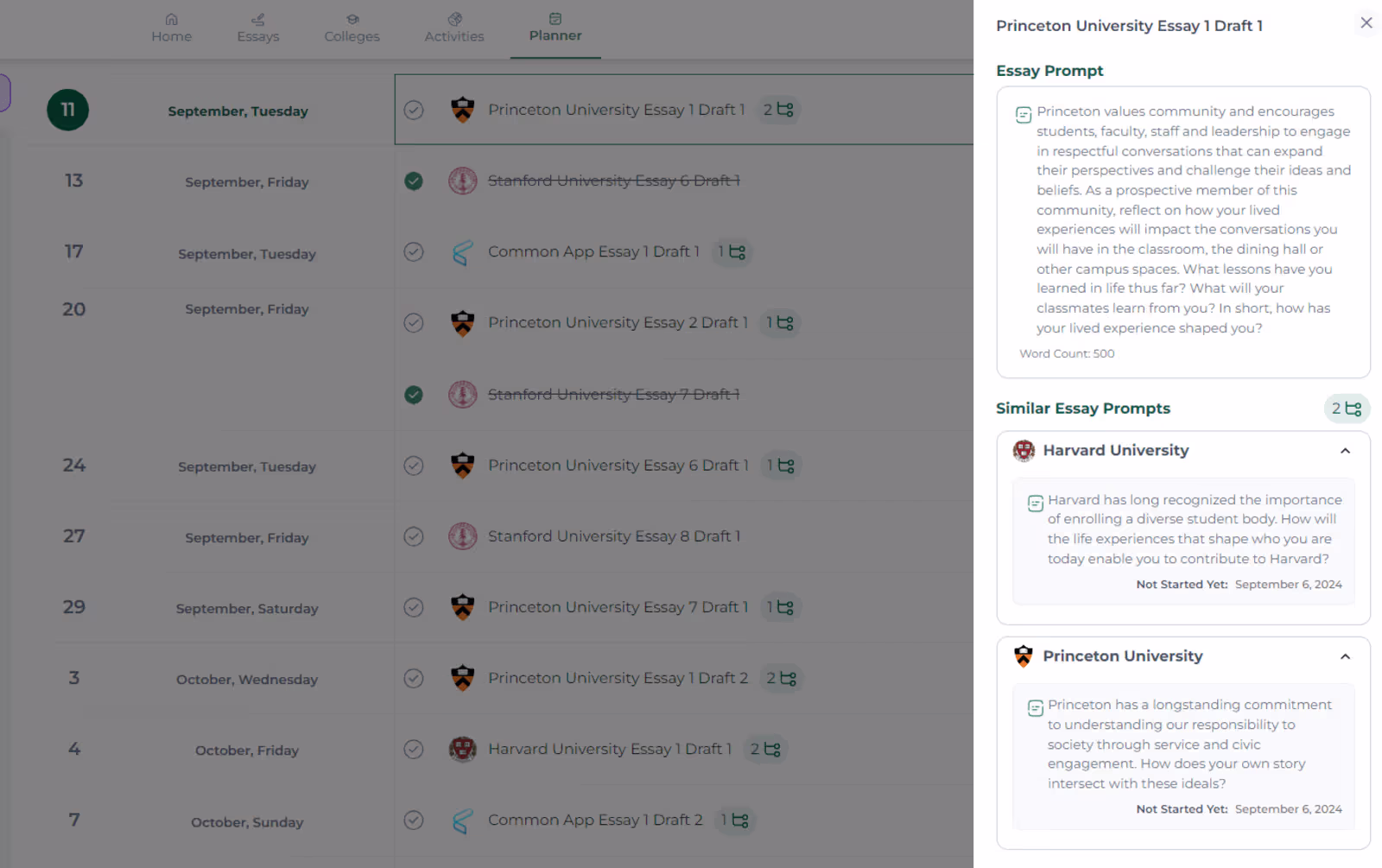The image size is (1382, 868).
Task: Mark Princeton University Essay 6 Draft 1 done
Action: click(414, 466)
